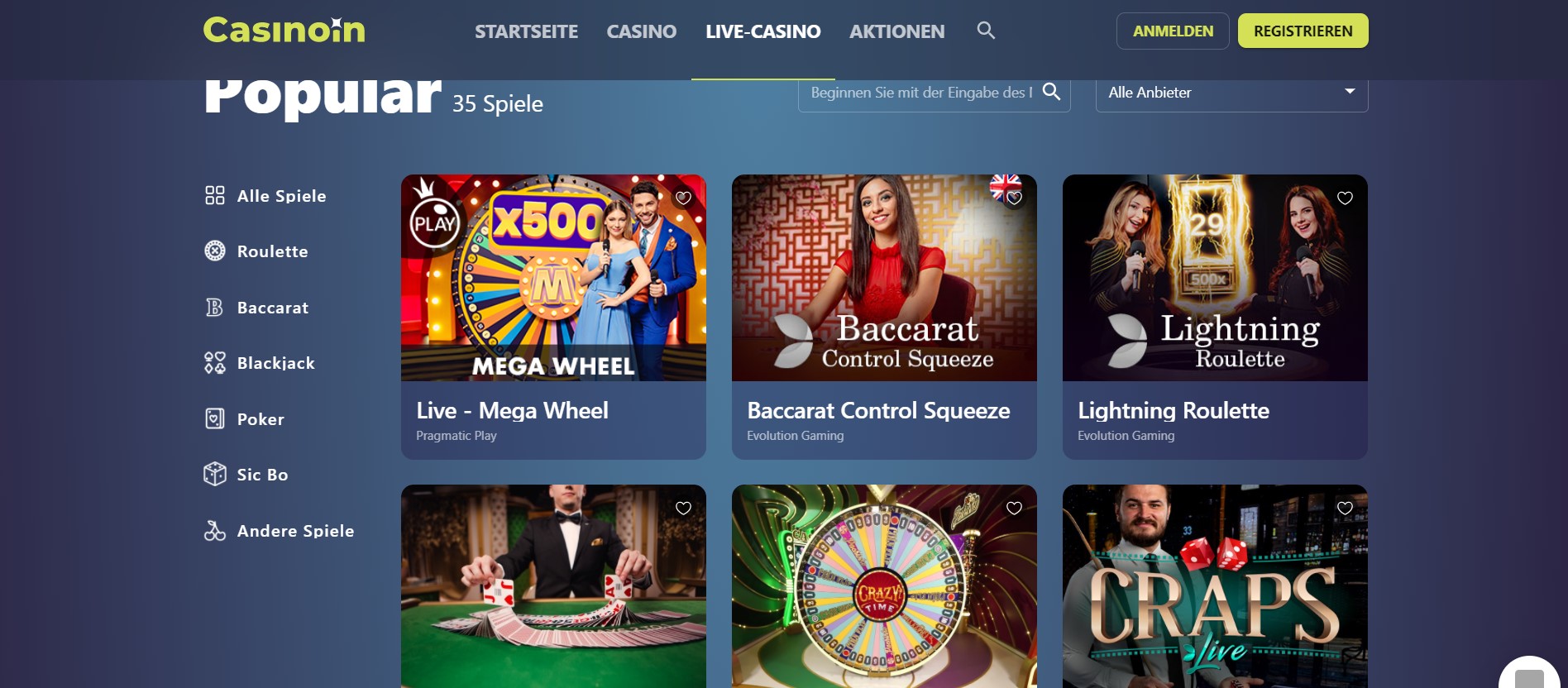Go to the CASINO menu tab

click(x=642, y=31)
